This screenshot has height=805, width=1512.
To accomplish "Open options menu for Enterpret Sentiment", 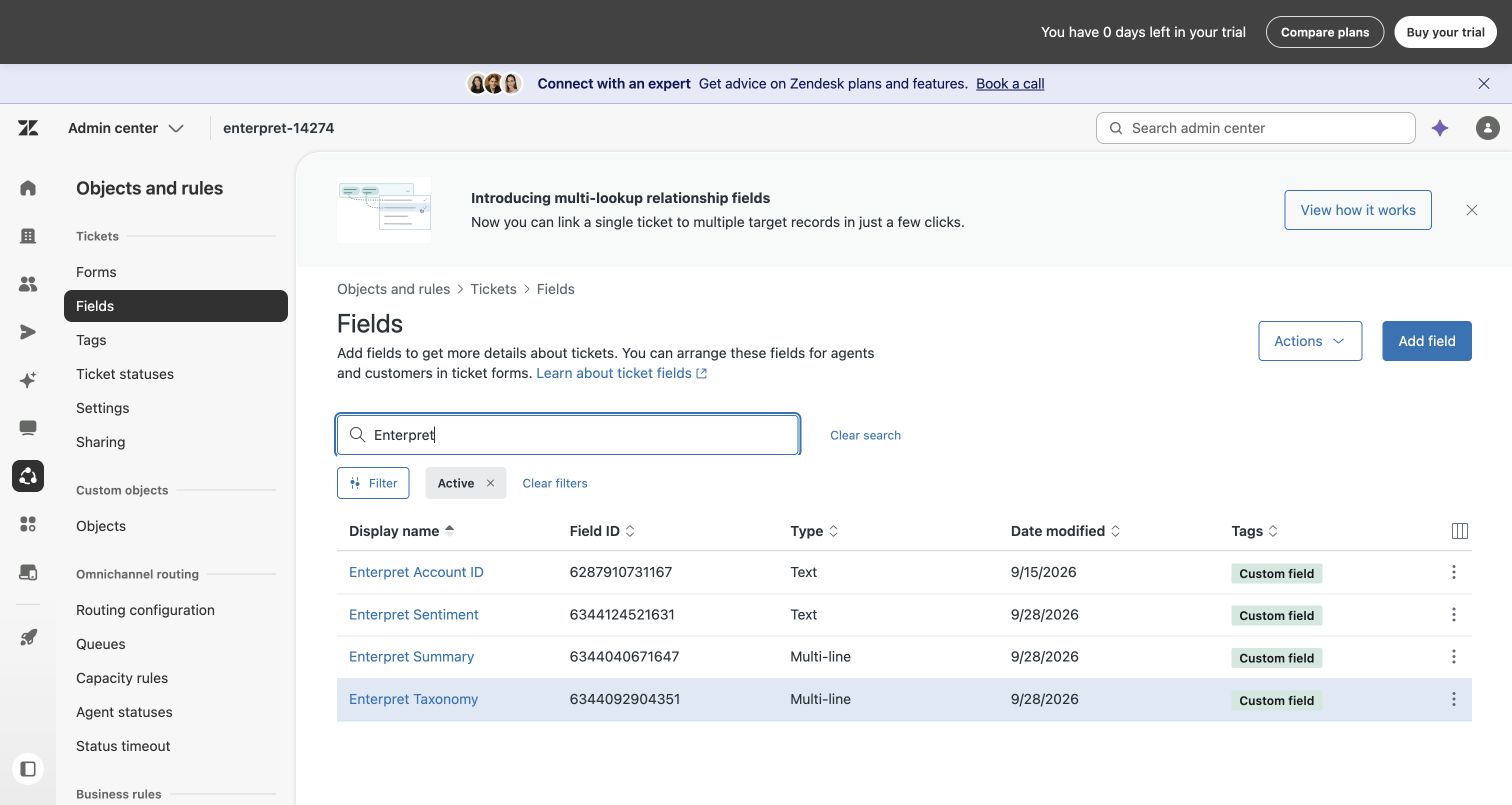I will (1454, 615).
